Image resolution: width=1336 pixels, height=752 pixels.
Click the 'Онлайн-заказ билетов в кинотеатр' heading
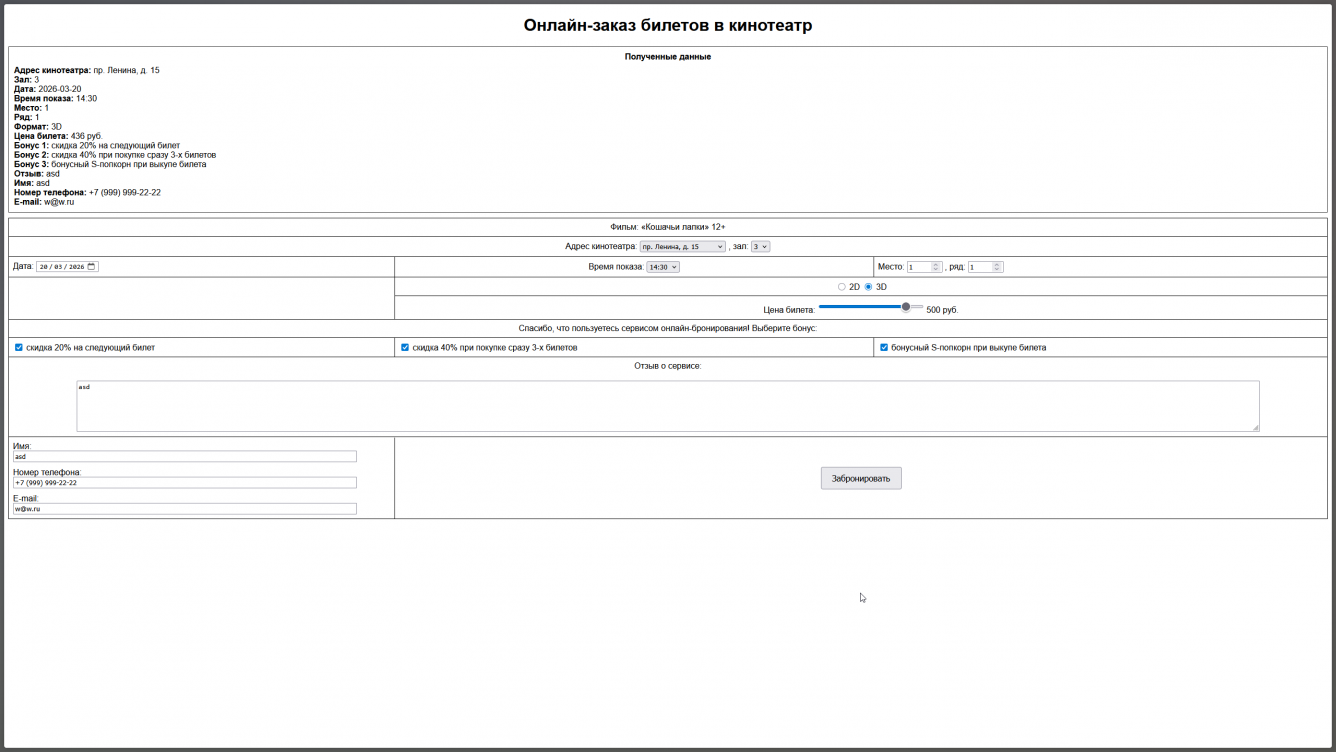coord(668,25)
